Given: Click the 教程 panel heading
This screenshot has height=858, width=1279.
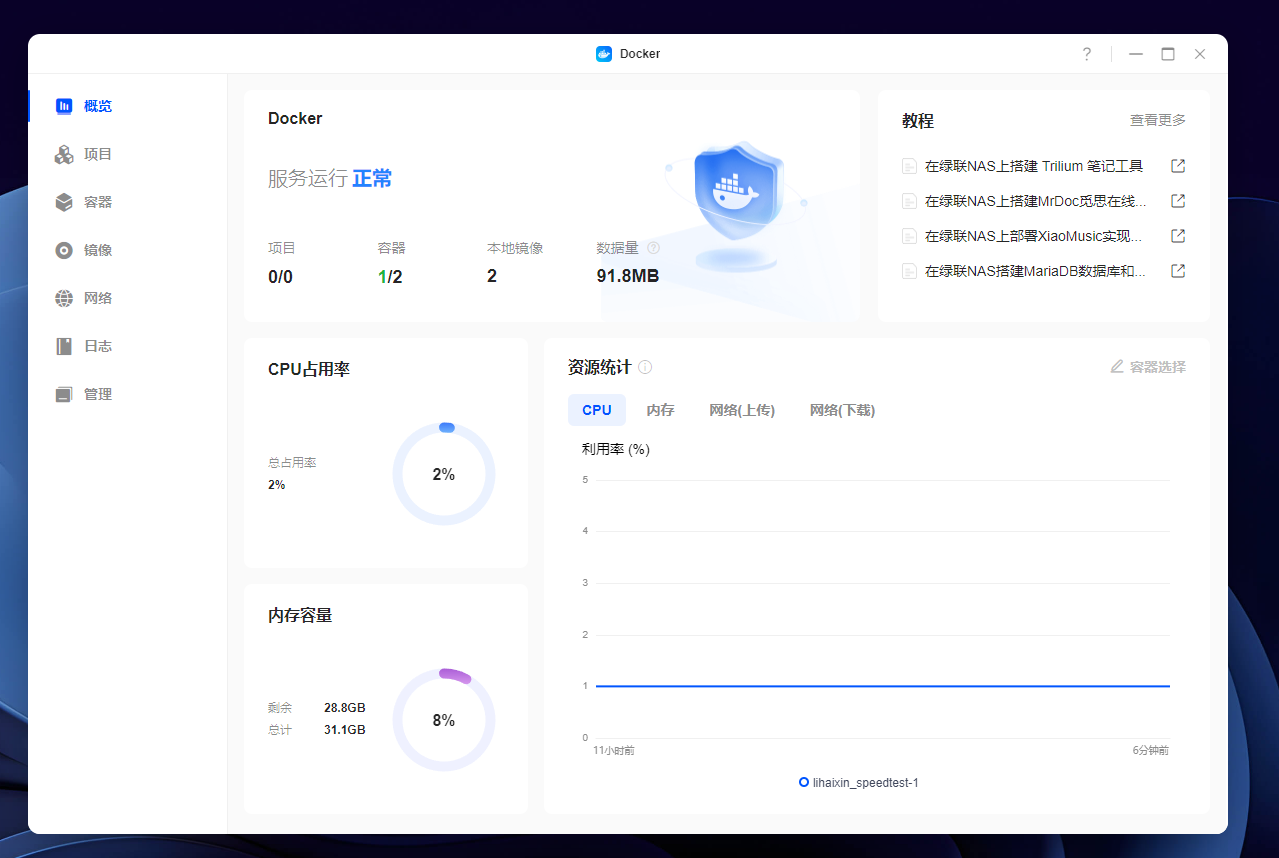Looking at the screenshot, I should point(918,121).
